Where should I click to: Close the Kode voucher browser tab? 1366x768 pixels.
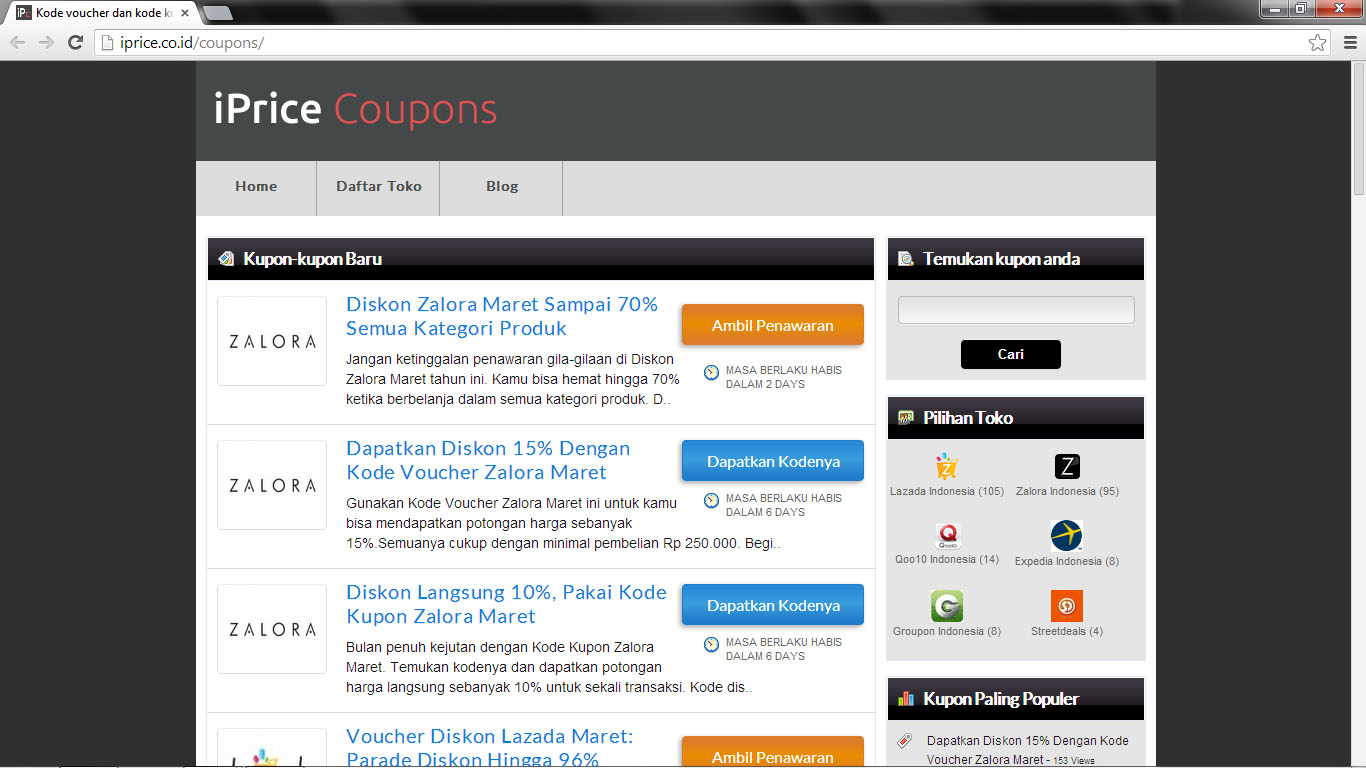(x=185, y=13)
